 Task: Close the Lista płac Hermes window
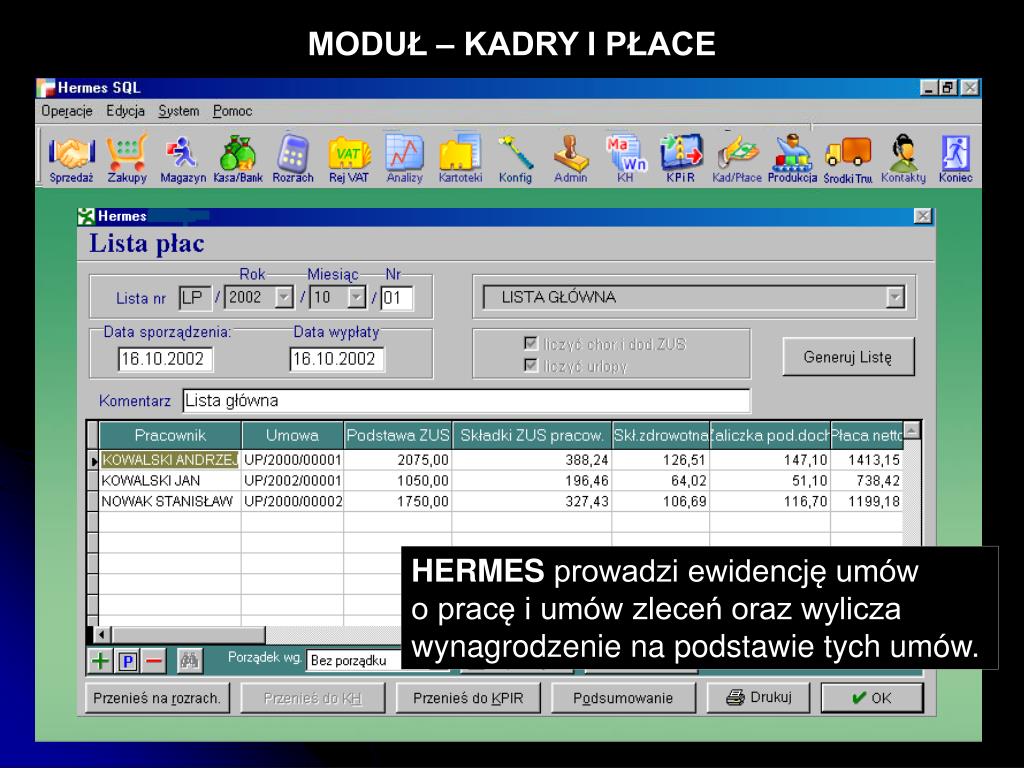pyautogui.click(x=922, y=216)
